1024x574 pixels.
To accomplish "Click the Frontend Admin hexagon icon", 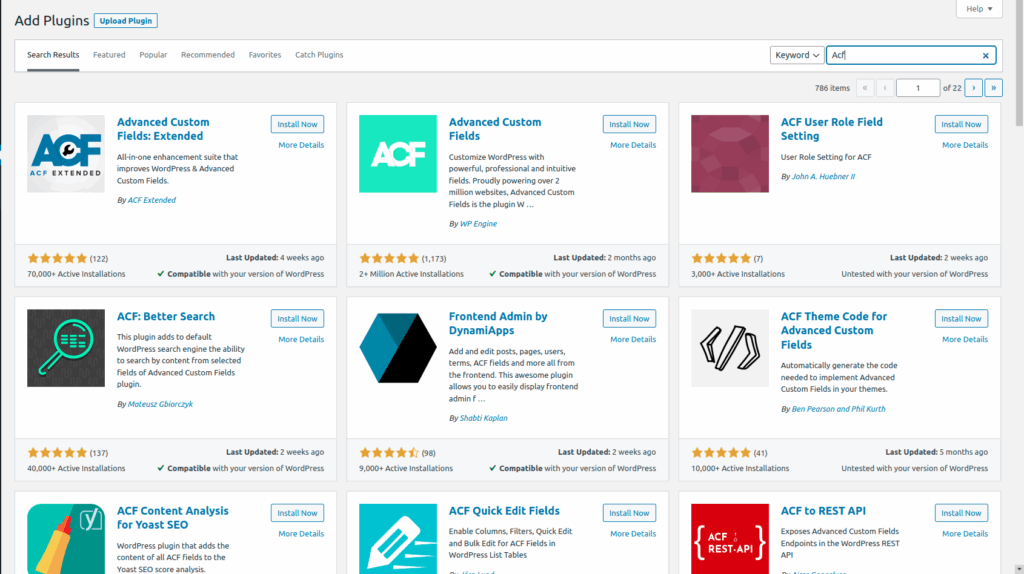I will (397, 348).
